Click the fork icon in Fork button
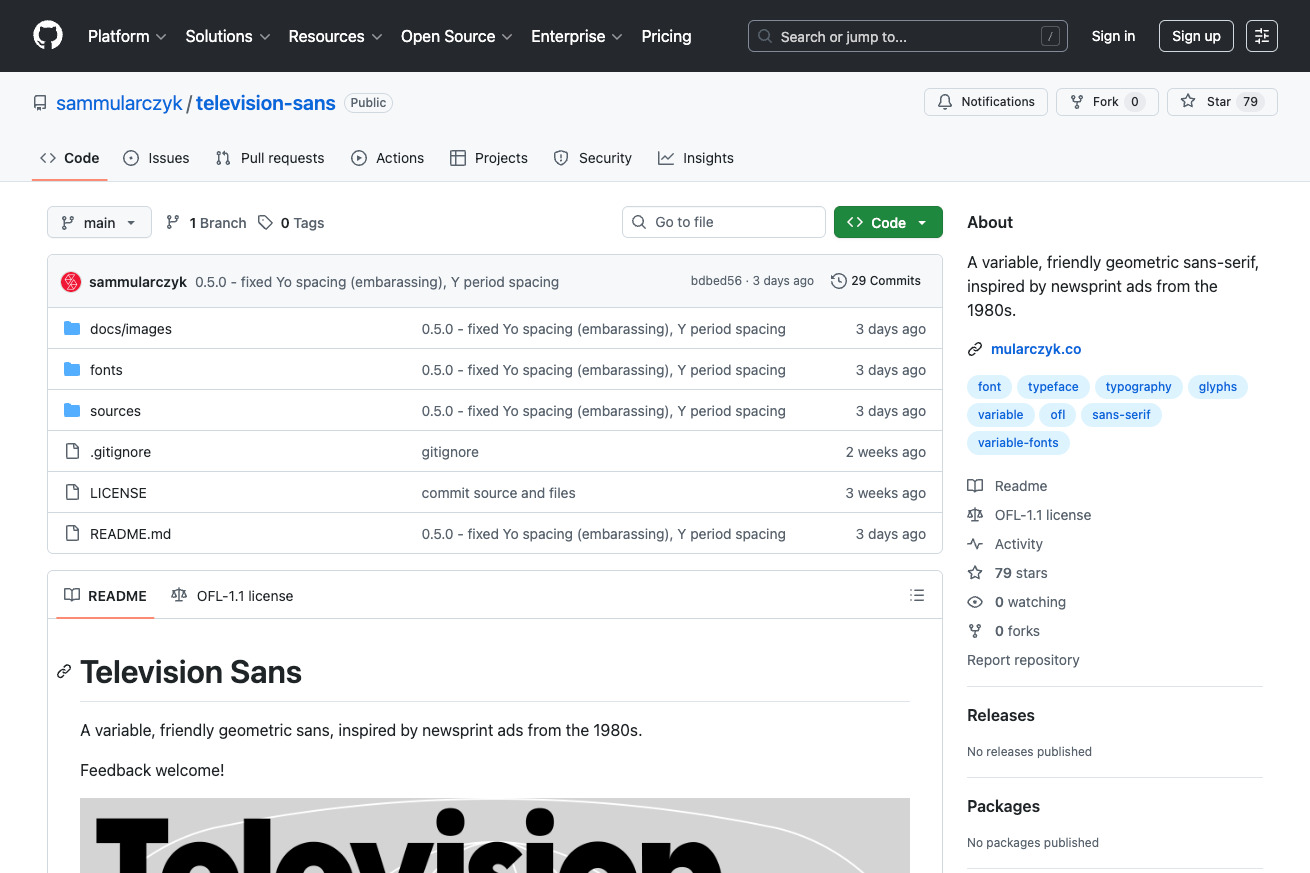 tap(1077, 102)
